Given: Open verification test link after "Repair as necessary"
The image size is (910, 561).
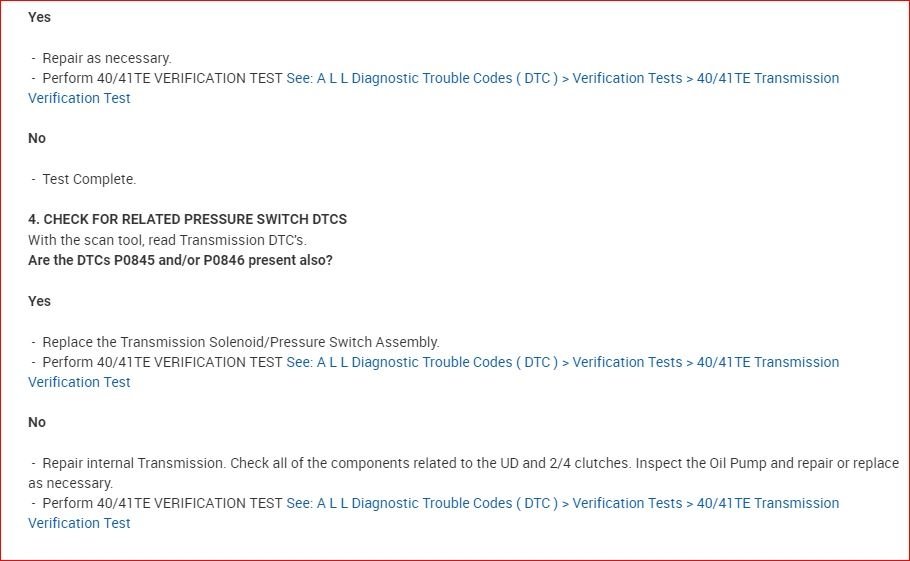Looking at the screenshot, I should 562,78.
